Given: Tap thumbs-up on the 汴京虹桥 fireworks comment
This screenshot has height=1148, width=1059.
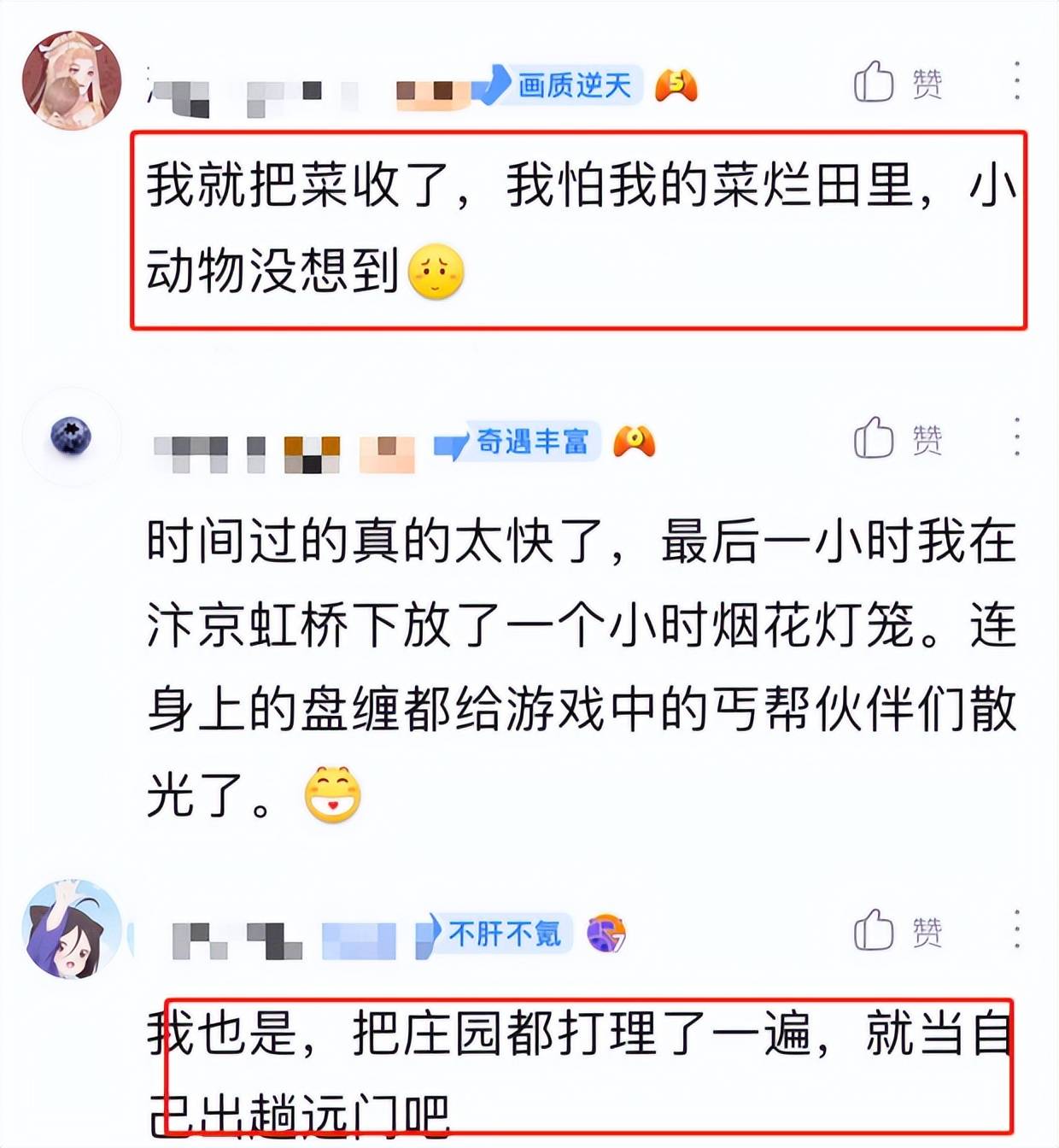Looking at the screenshot, I should click(x=898, y=438).
